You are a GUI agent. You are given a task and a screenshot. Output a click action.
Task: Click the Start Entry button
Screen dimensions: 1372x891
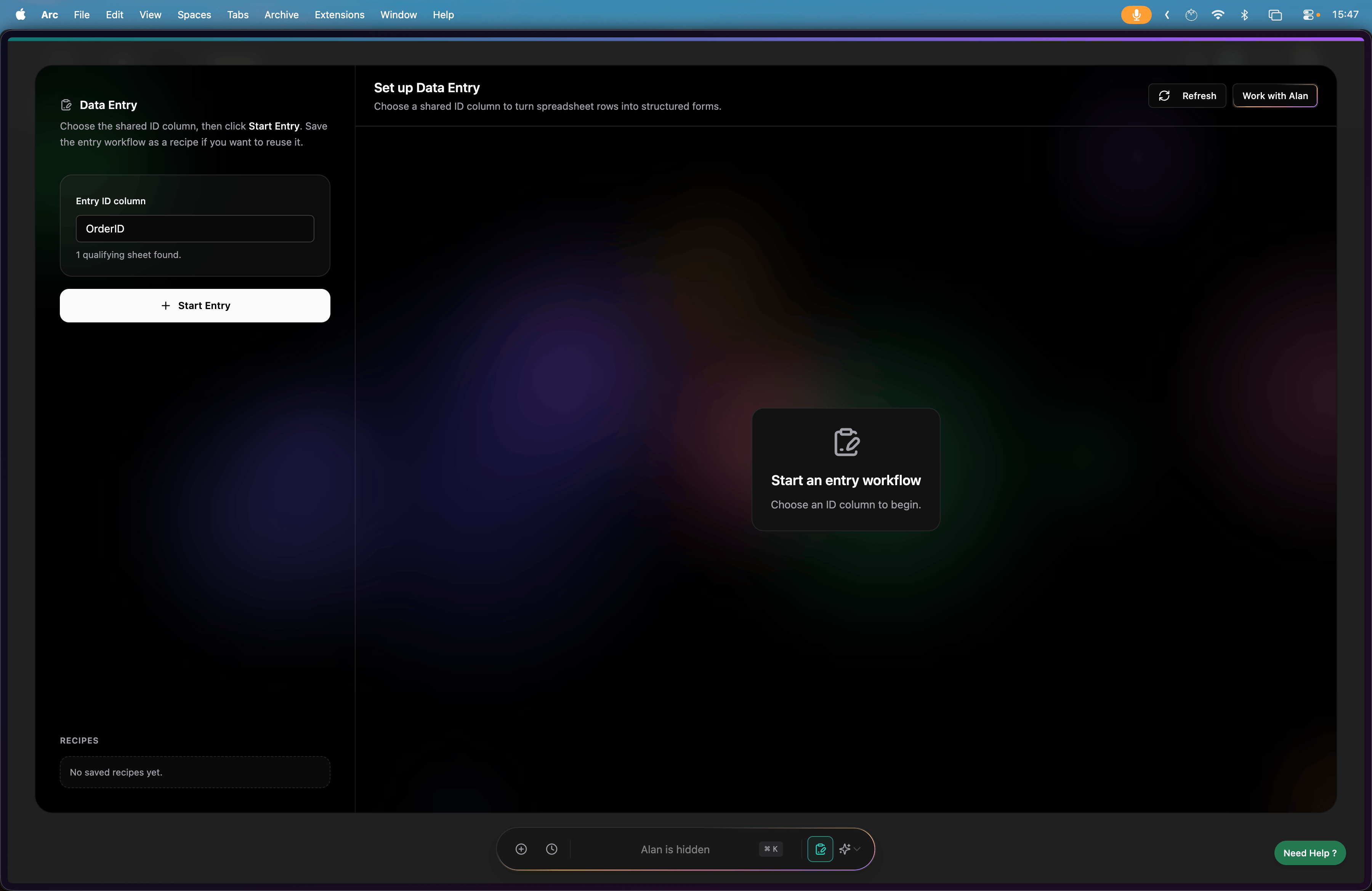point(195,306)
